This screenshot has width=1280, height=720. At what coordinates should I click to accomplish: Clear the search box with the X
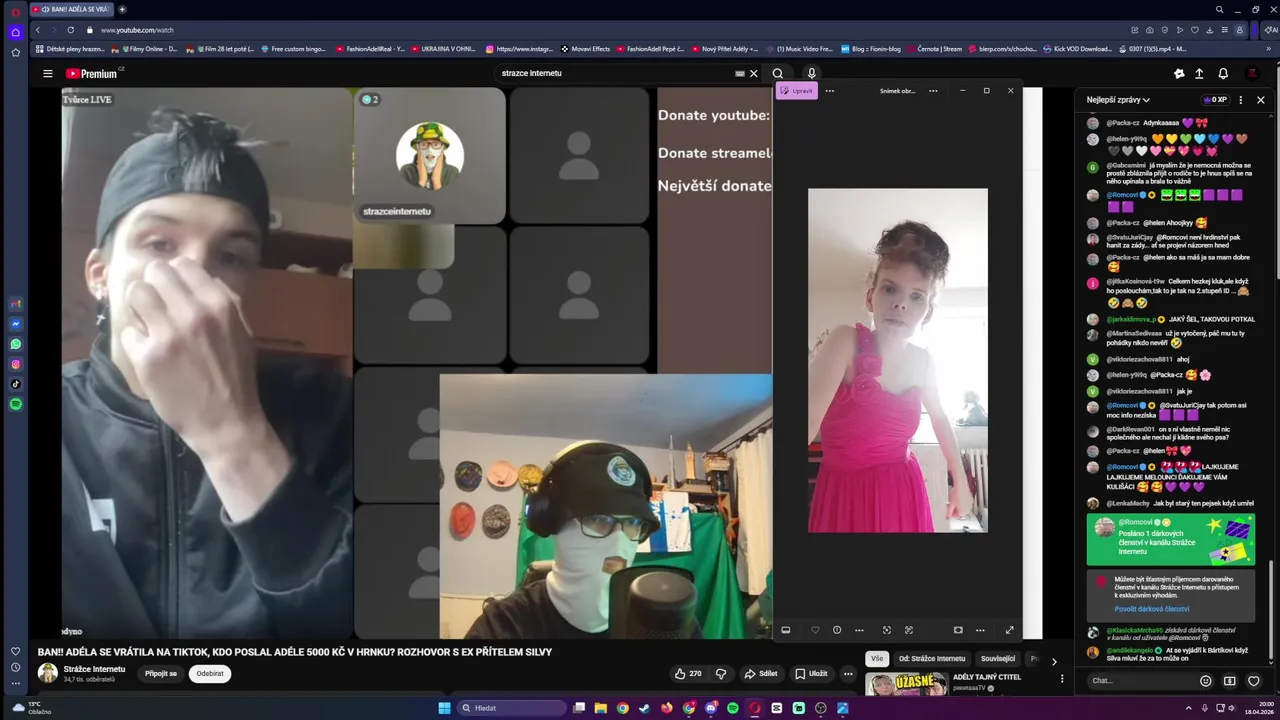tap(754, 73)
